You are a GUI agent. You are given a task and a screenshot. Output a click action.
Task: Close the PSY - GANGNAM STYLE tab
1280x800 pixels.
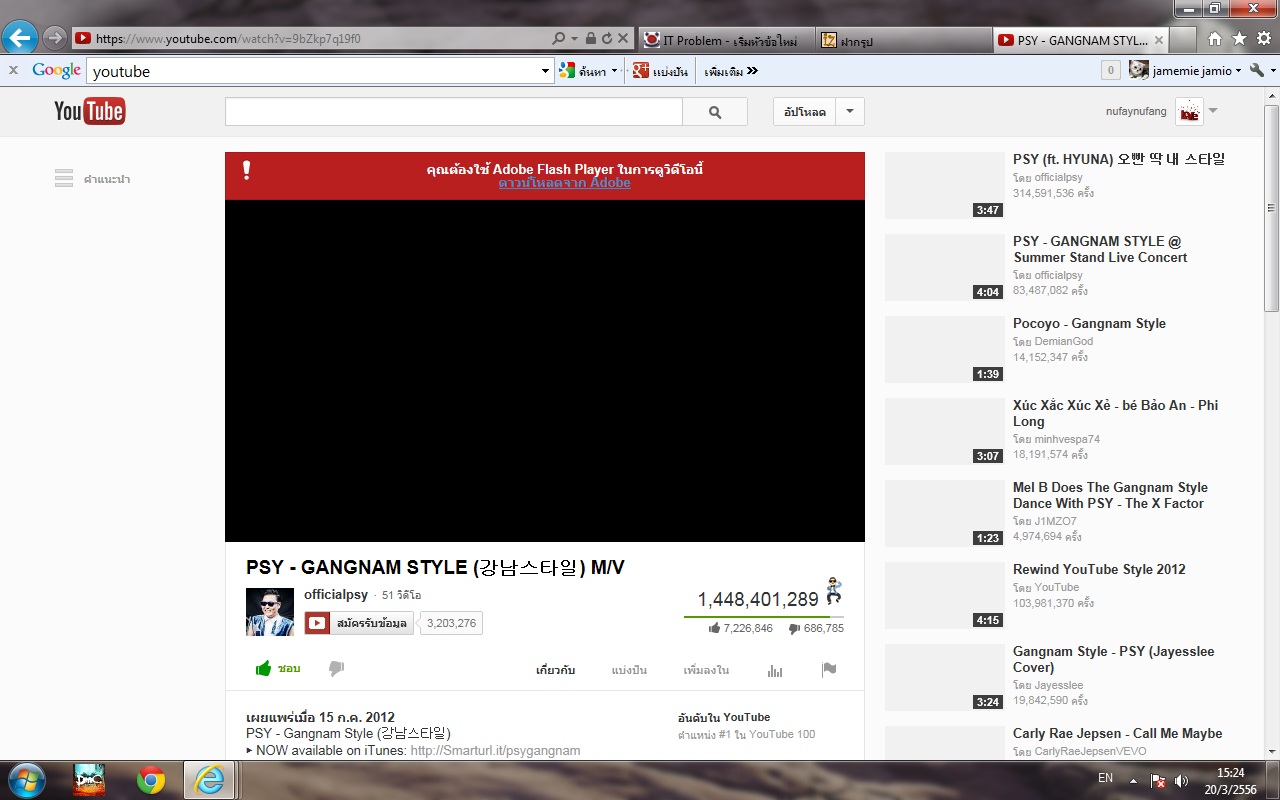pyautogui.click(x=1159, y=40)
